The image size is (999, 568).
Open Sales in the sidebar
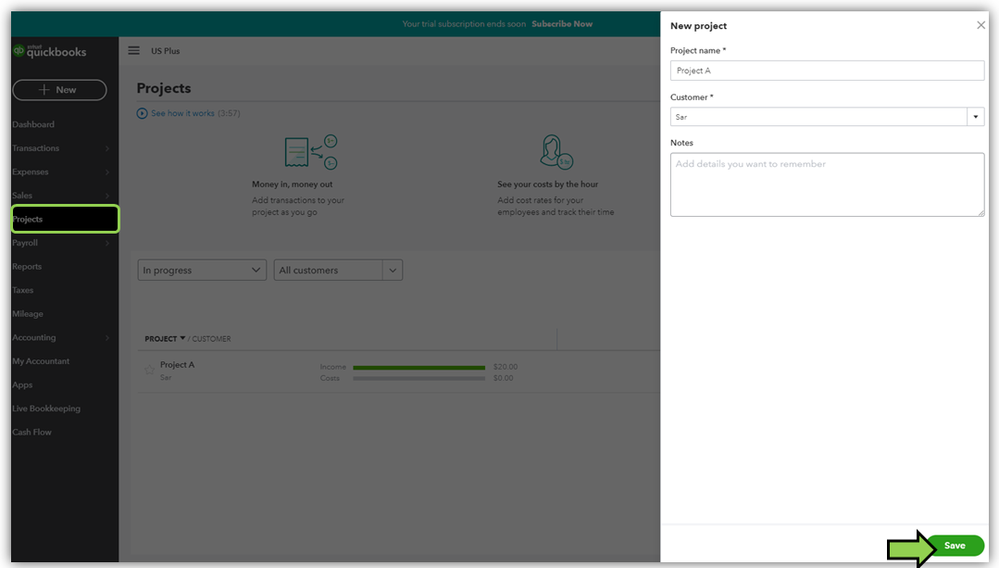(x=22, y=195)
